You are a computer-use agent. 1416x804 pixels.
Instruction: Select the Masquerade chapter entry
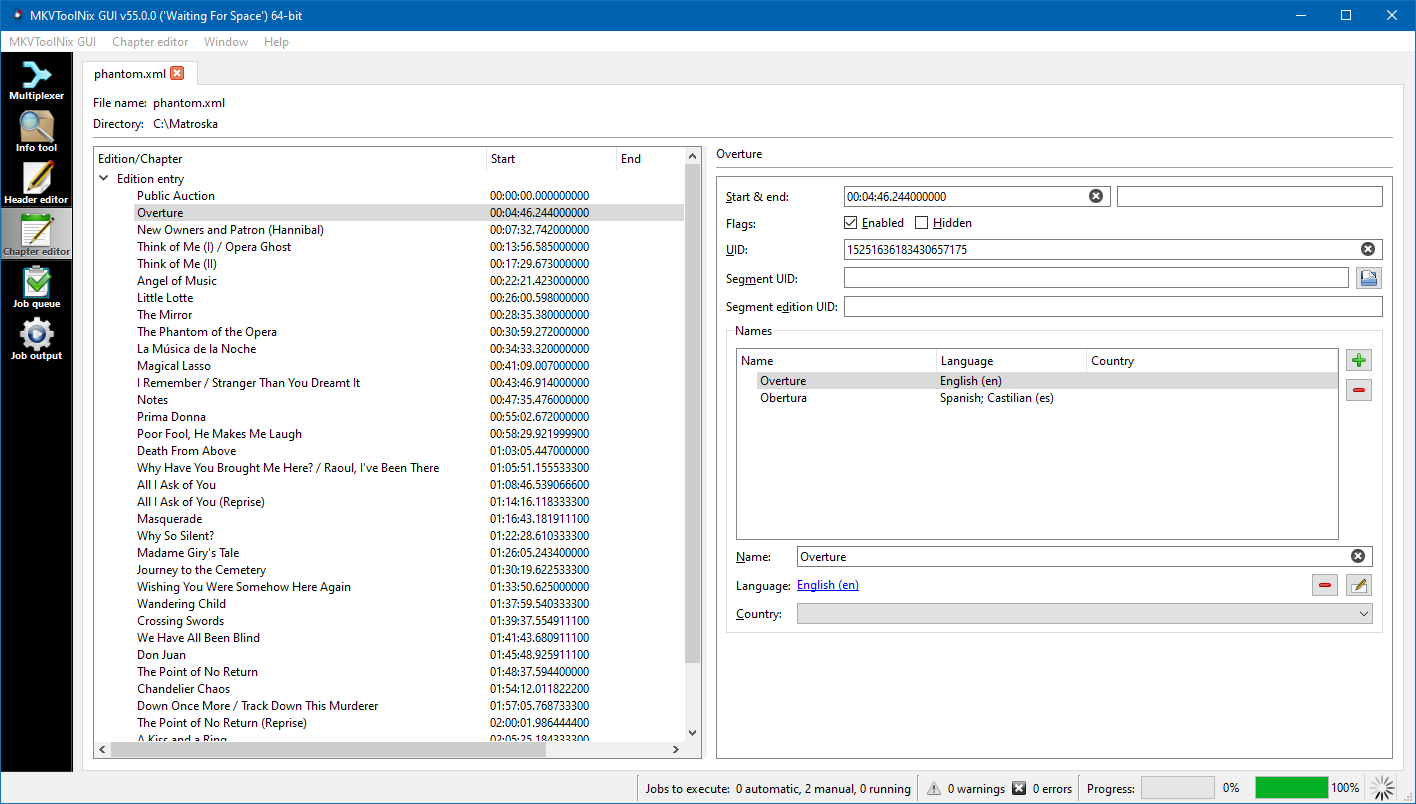click(x=169, y=518)
